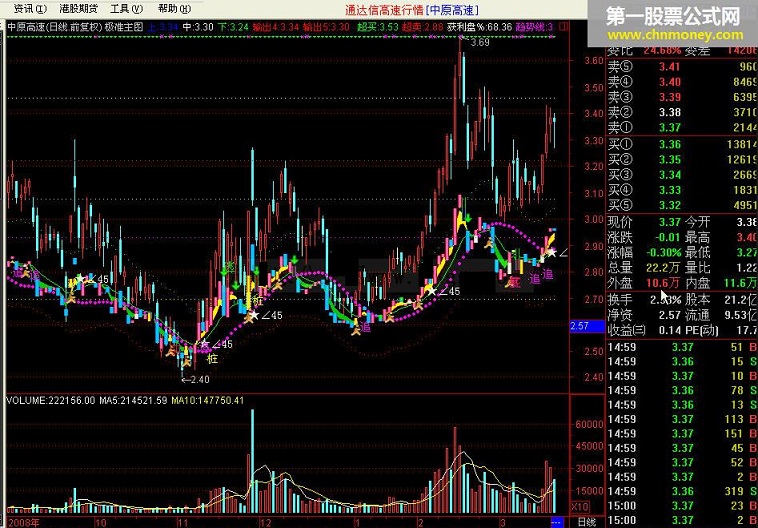
Task: Click the VOLUME:222156.00 label
Action: pos(51,401)
